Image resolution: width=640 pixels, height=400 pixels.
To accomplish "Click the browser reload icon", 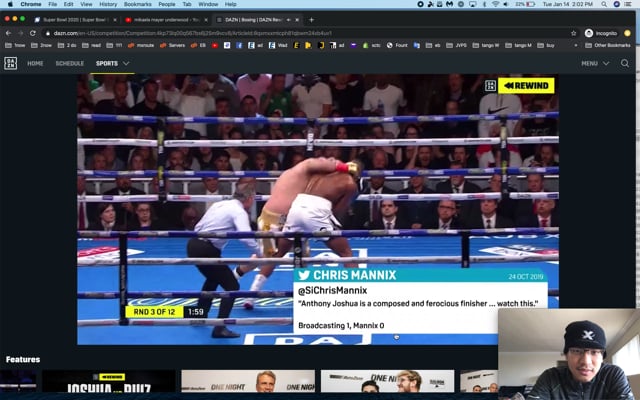I will point(32,33).
